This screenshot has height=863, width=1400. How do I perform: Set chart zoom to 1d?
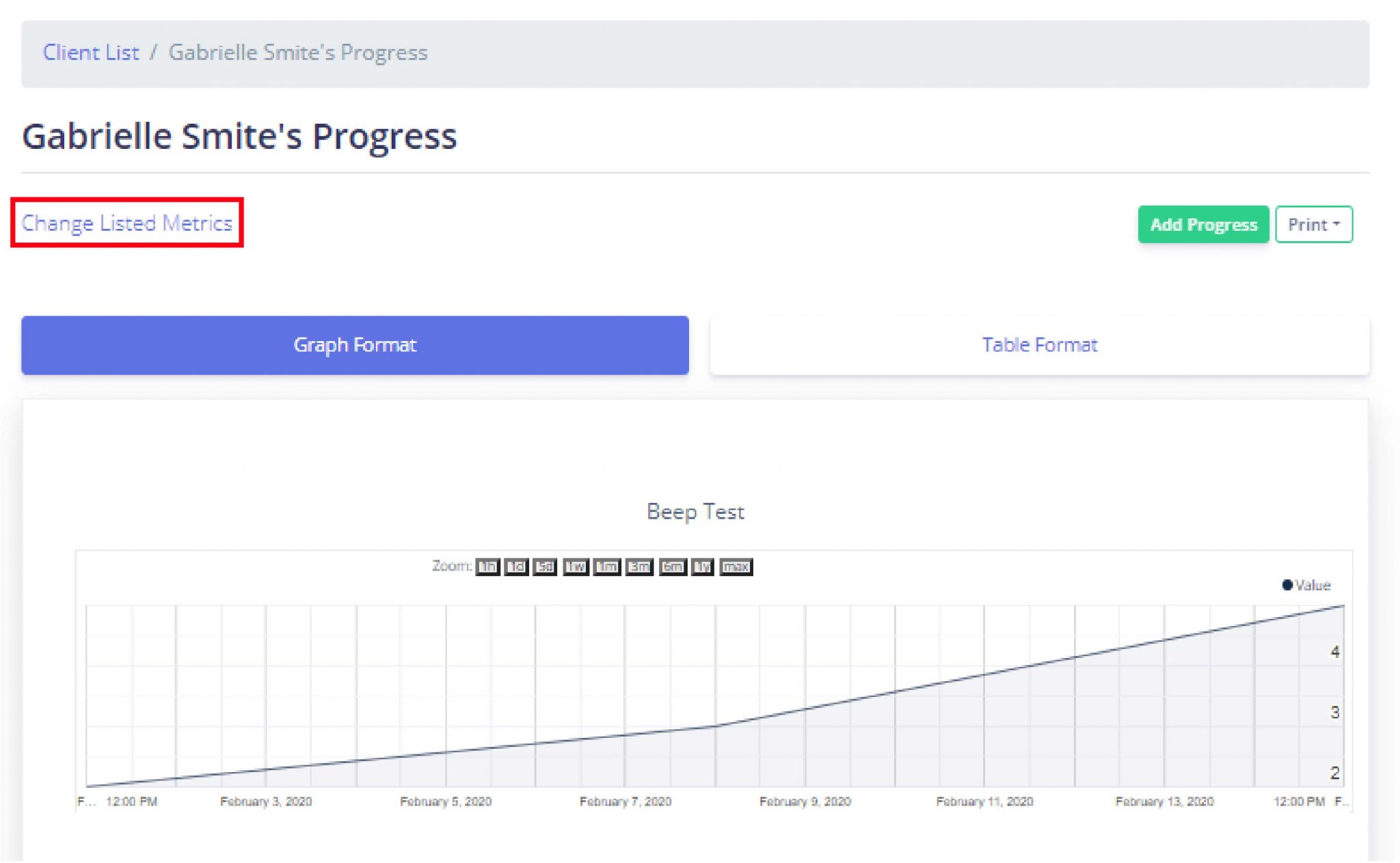coord(517,566)
